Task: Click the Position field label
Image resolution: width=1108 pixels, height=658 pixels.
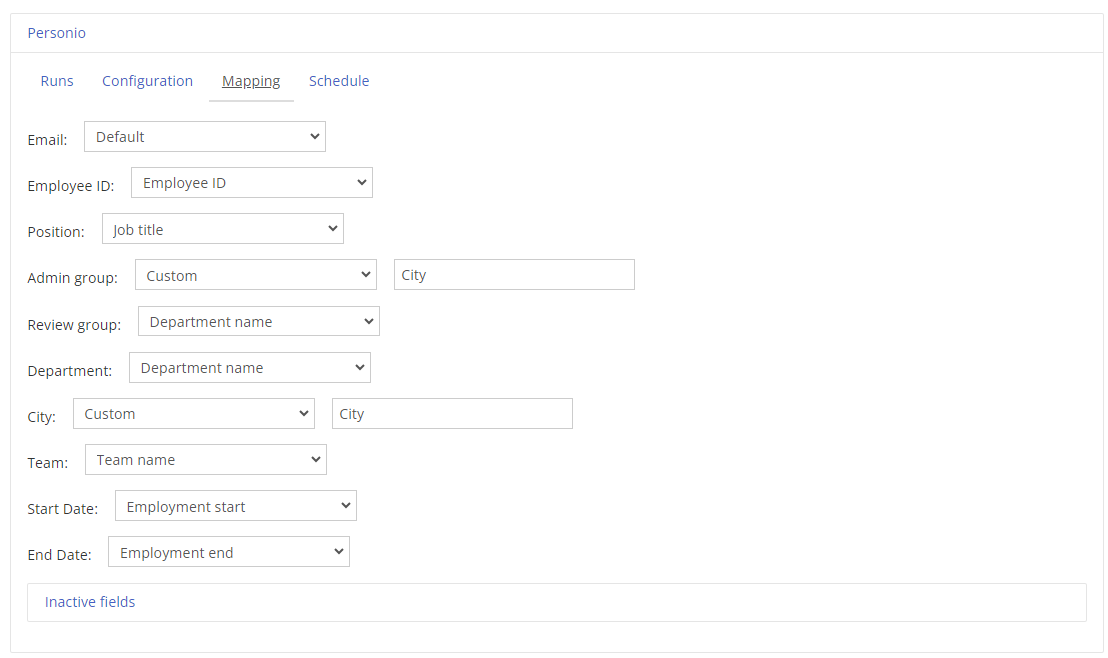Action: [x=56, y=232]
